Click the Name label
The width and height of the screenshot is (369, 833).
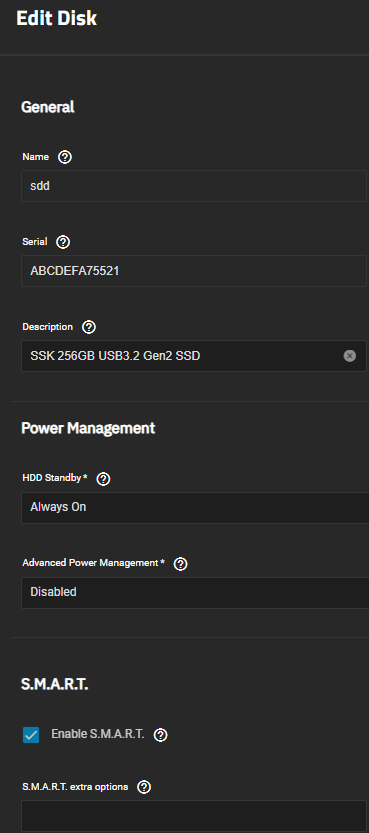[36, 157]
